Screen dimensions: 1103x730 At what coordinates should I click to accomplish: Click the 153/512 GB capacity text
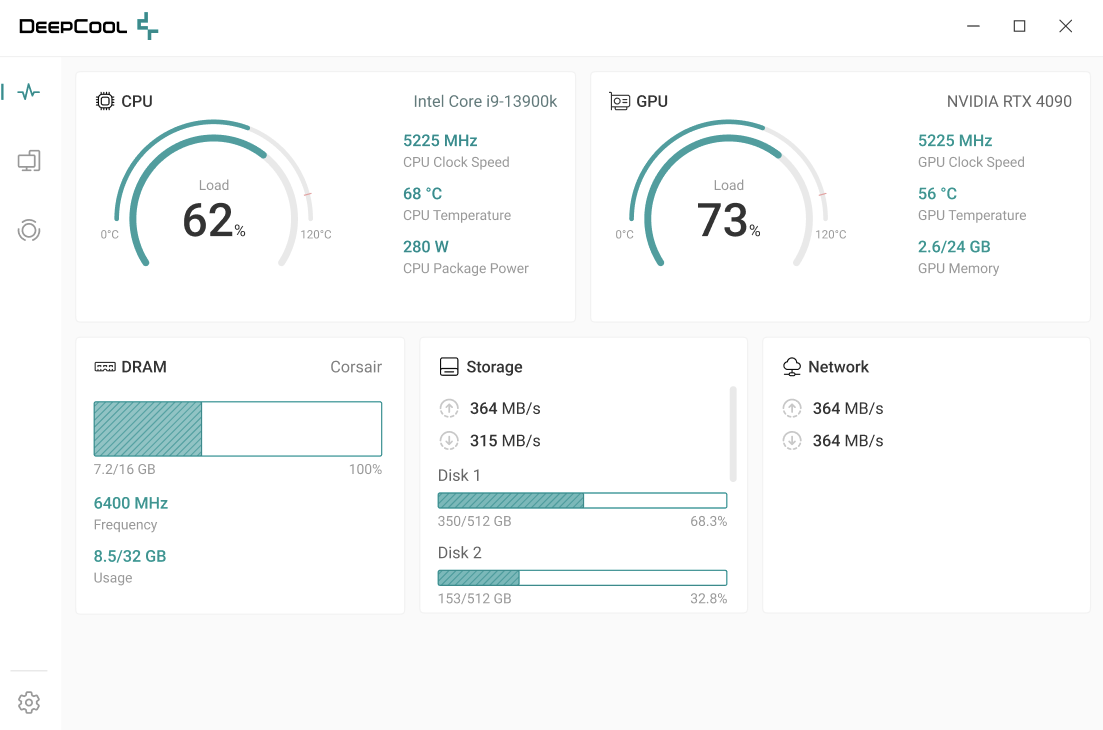475,598
